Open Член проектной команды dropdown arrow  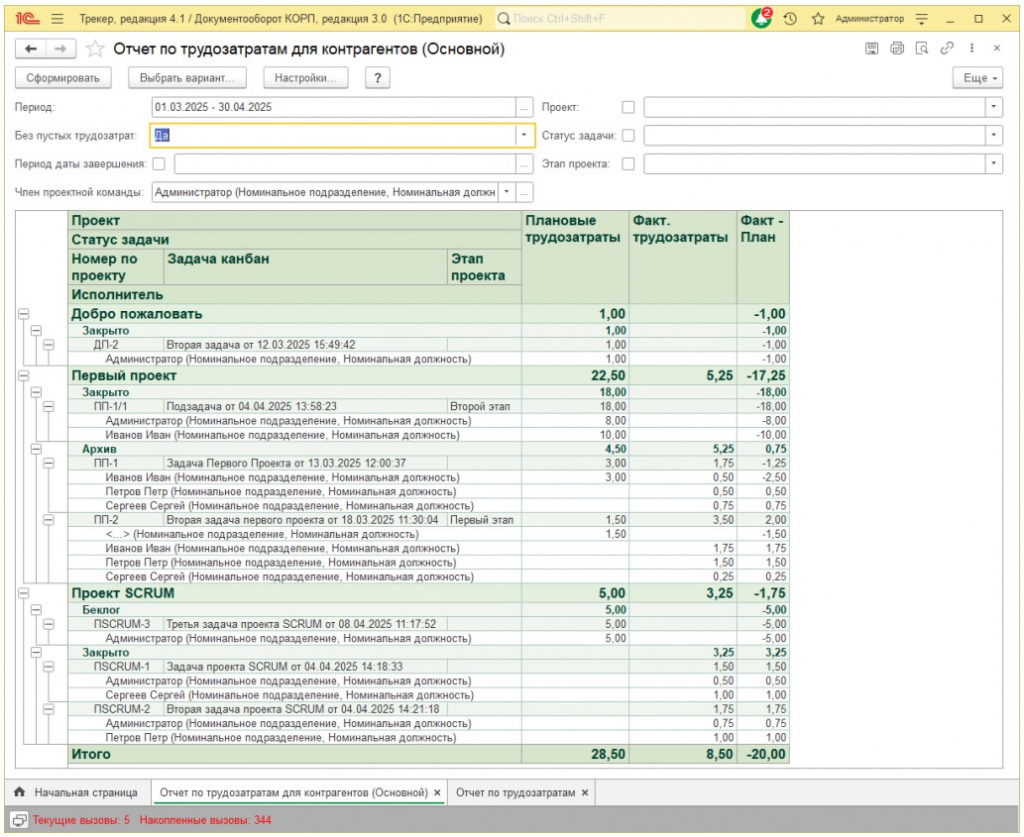pyautogui.click(x=507, y=192)
